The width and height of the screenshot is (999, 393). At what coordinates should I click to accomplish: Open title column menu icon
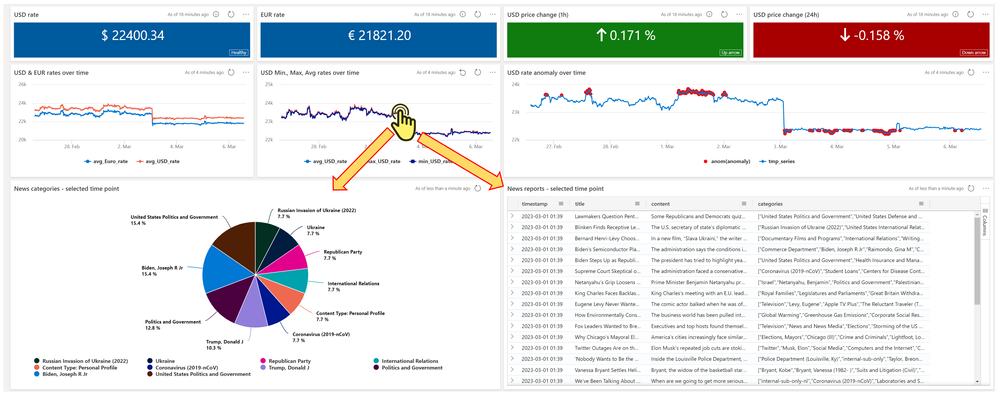(x=638, y=204)
